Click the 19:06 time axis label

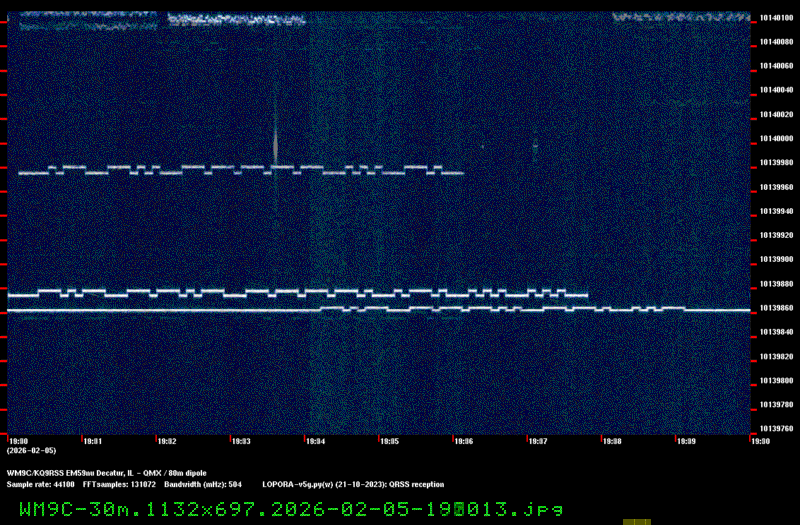click(464, 441)
